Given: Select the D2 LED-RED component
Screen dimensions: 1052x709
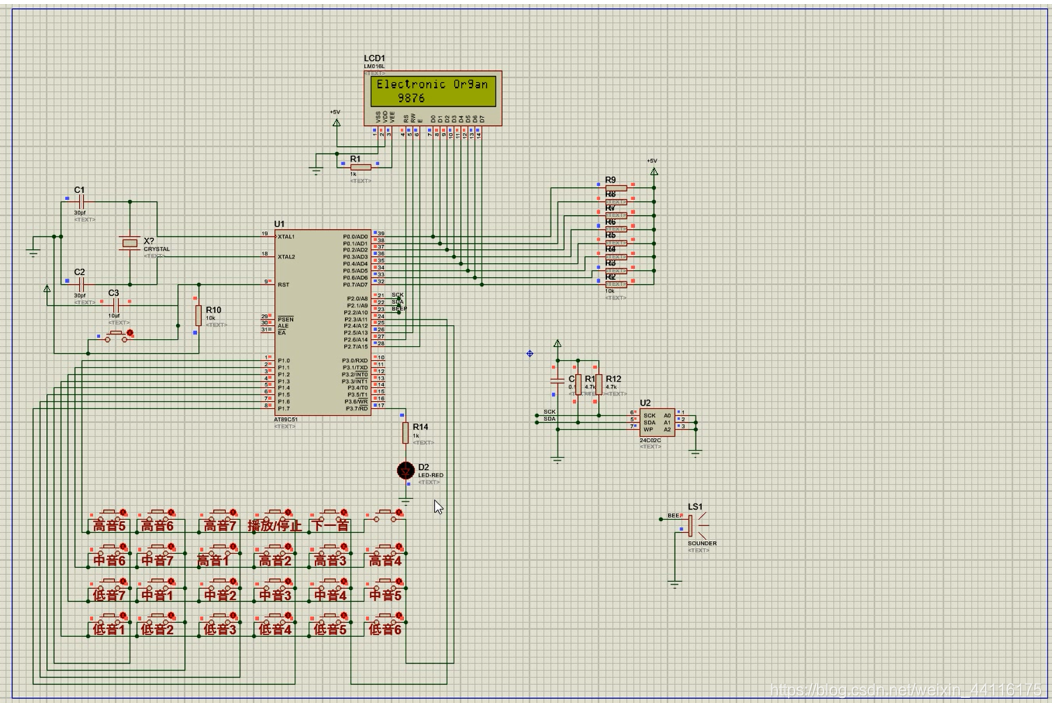Looking at the screenshot, I should [405, 471].
